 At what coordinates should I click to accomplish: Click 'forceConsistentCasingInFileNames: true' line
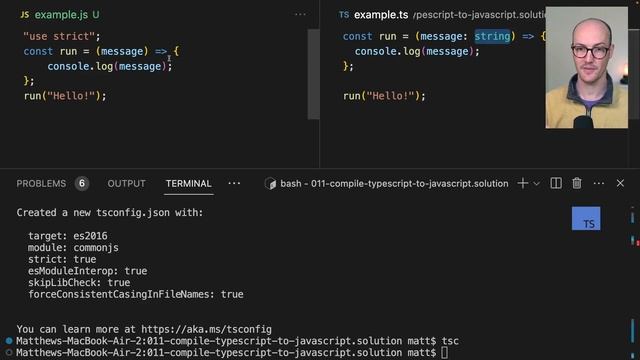point(136,294)
